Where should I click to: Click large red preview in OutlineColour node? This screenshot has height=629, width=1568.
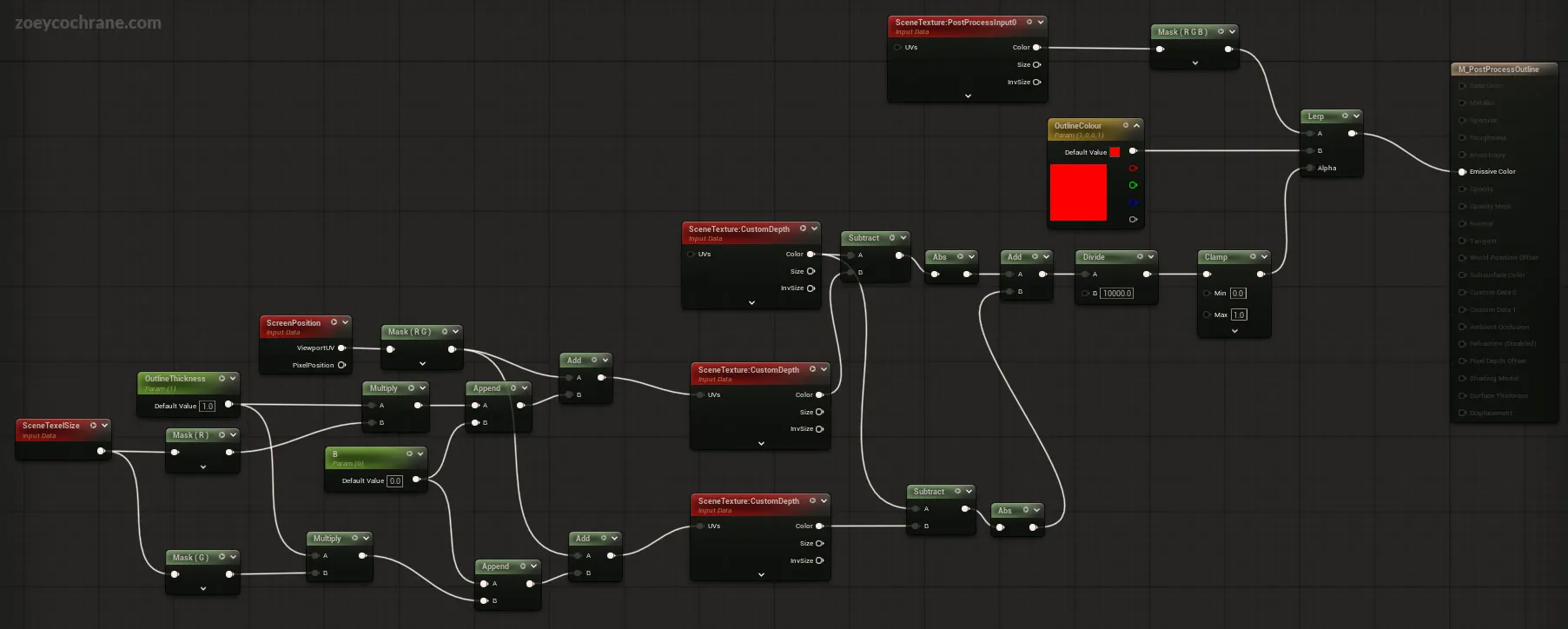[1078, 192]
